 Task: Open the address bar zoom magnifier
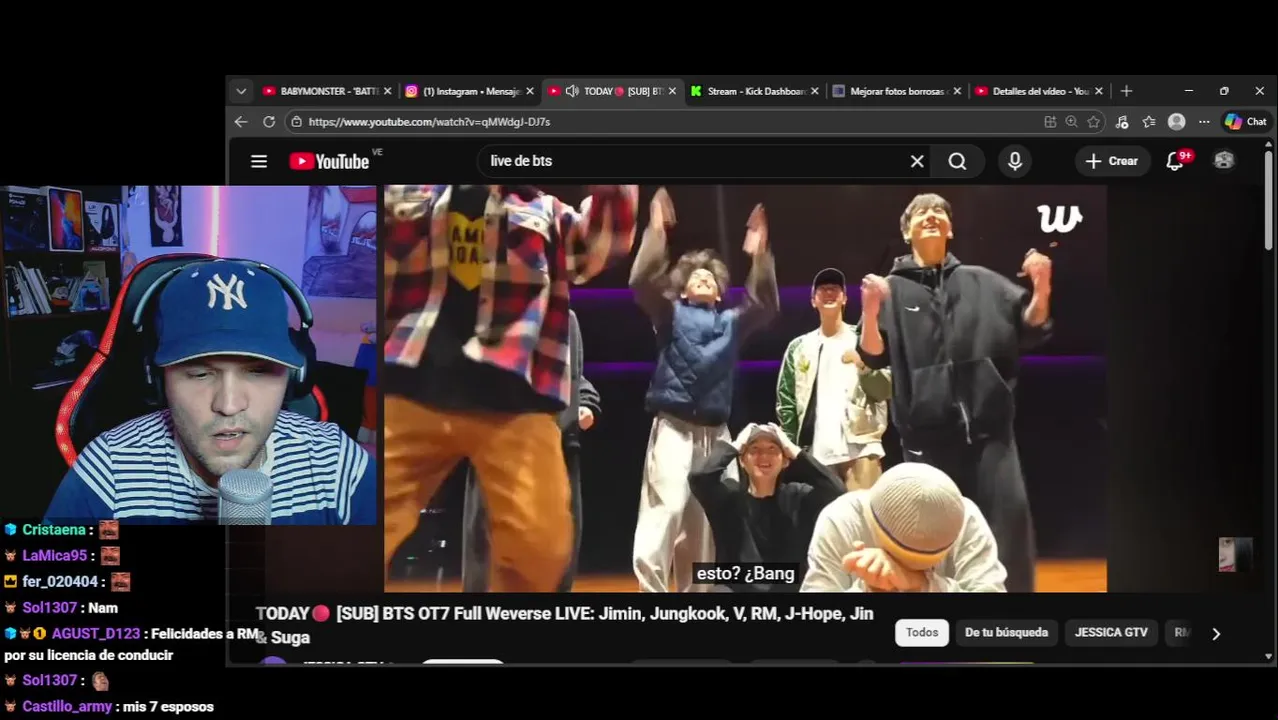1072,121
